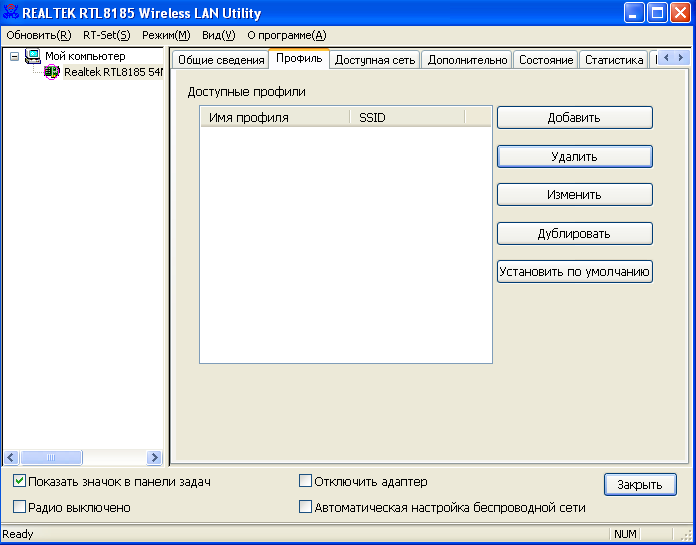Switch to Профиль tab
696x545 pixels.
299,59
